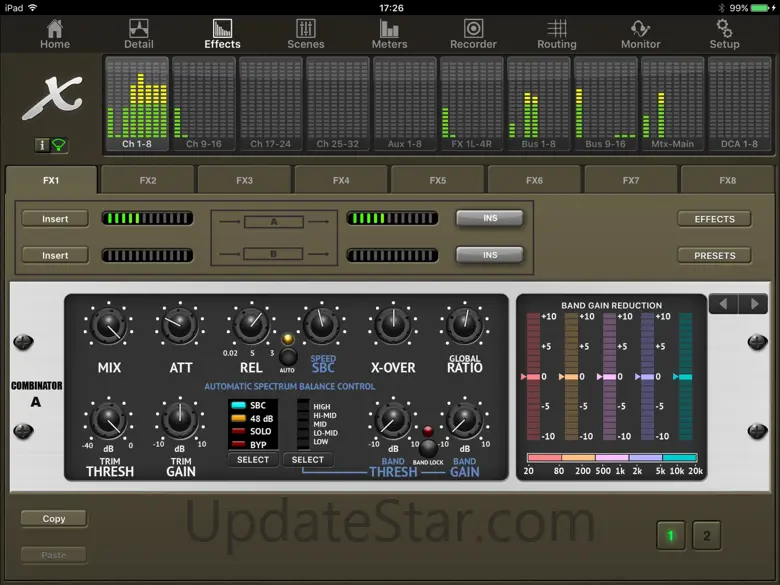Toggle the upper INS button for slot A
Image resolution: width=780 pixels, height=585 pixels.
(x=489, y=218)
